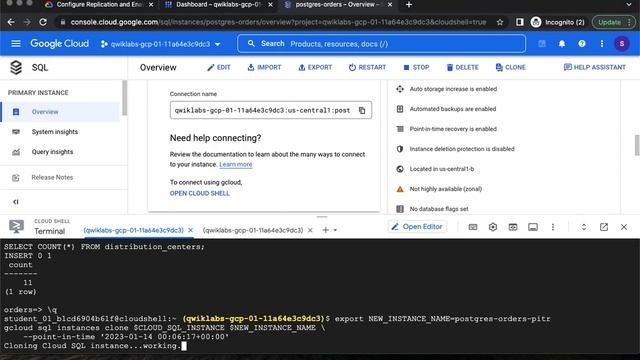
Task: Focus the Search products and resources field
Action: pyautogui.click(x=381, y=44)
